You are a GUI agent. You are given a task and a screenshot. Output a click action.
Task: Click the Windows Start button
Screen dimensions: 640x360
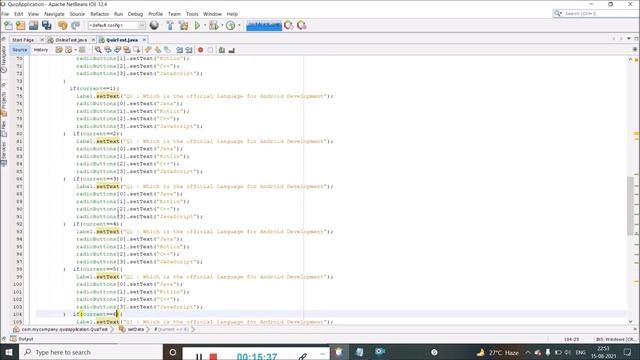[x=9, y=352]
